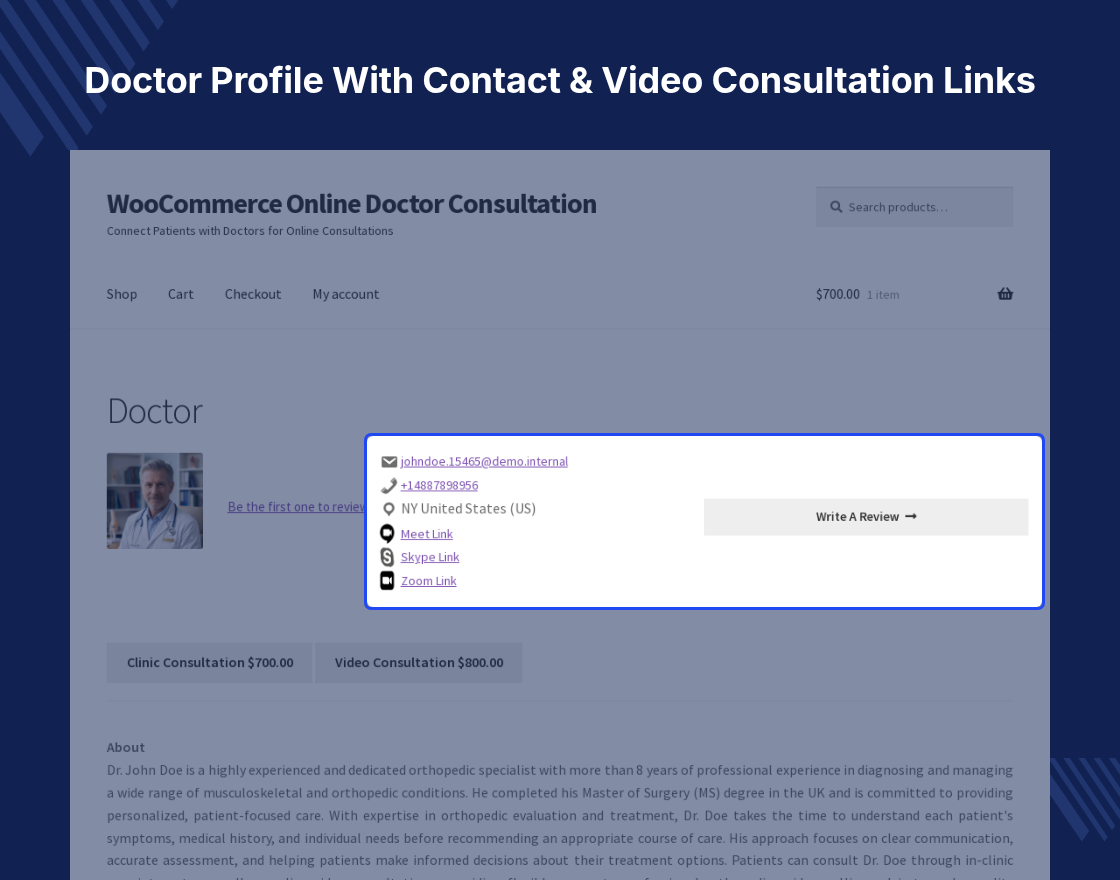This screenshot has width=1120, height=880.
Task: Call the +14887898956 phone link
Action: 439,485
